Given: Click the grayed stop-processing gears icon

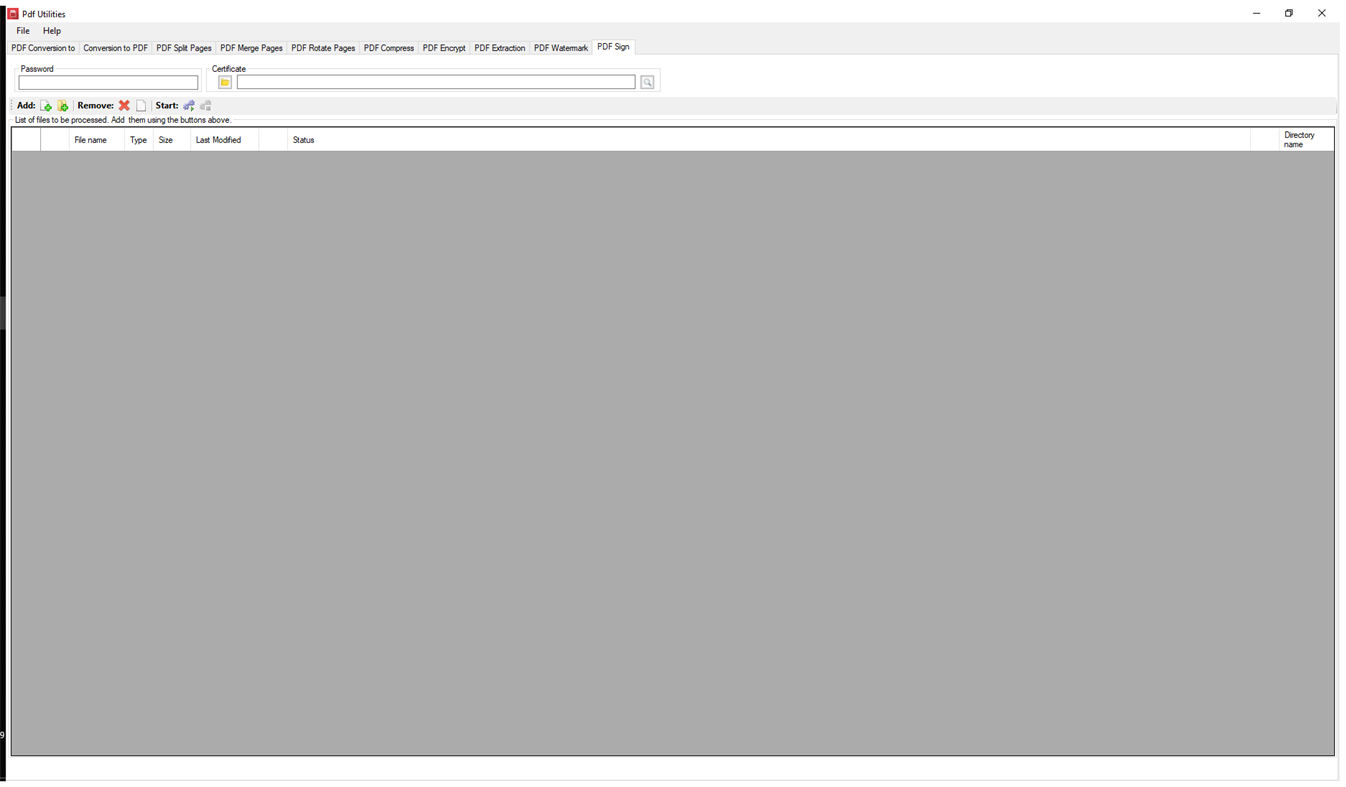Looking at the screenshot, I should coord(205,105).
